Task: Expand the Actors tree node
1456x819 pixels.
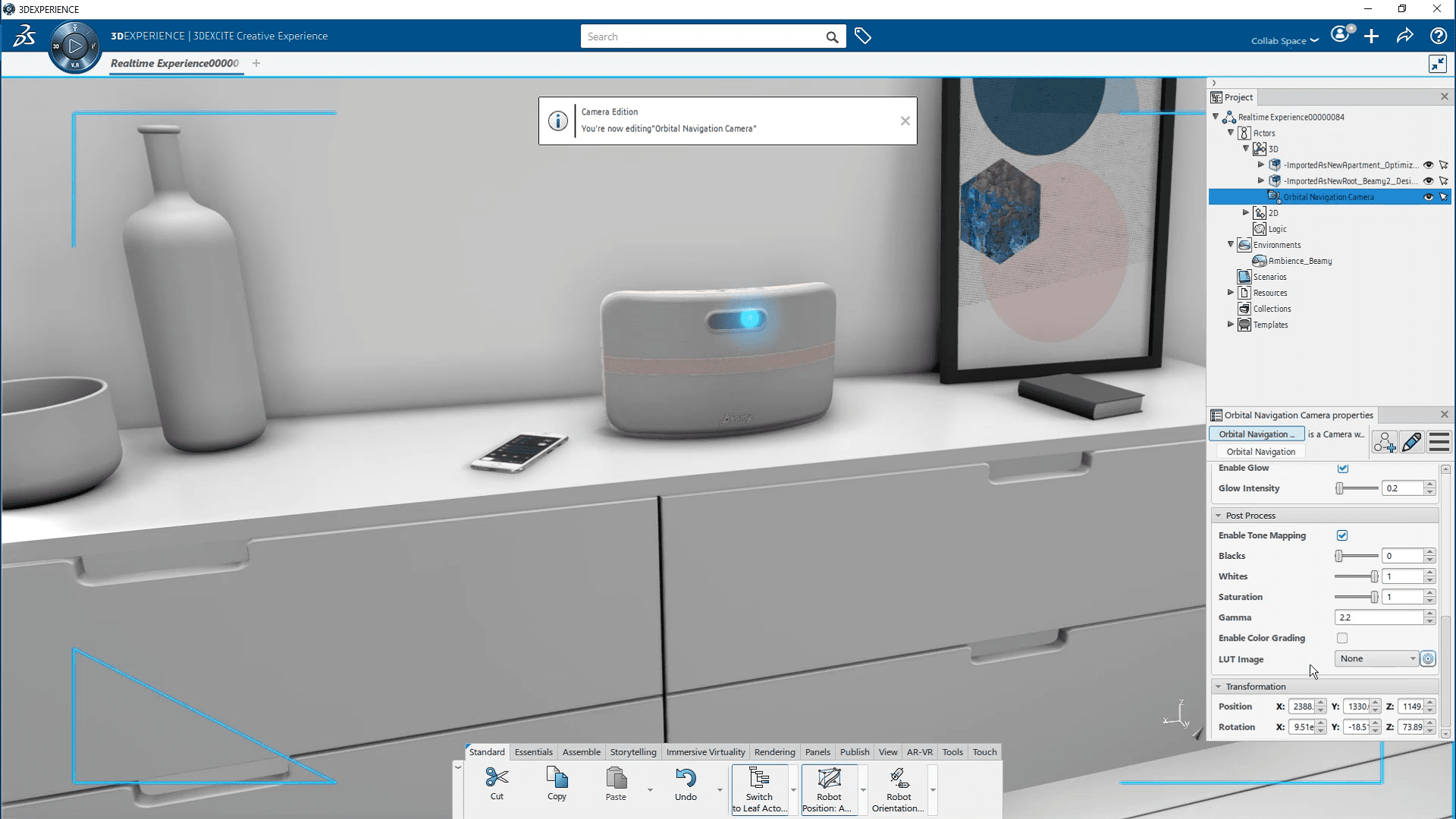Action: pos(1231,132)
